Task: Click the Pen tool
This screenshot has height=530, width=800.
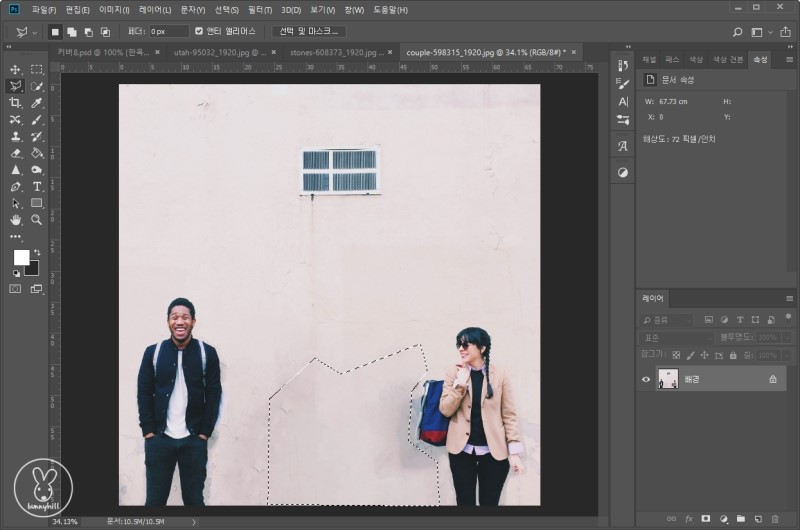Action: pos(15,186)
